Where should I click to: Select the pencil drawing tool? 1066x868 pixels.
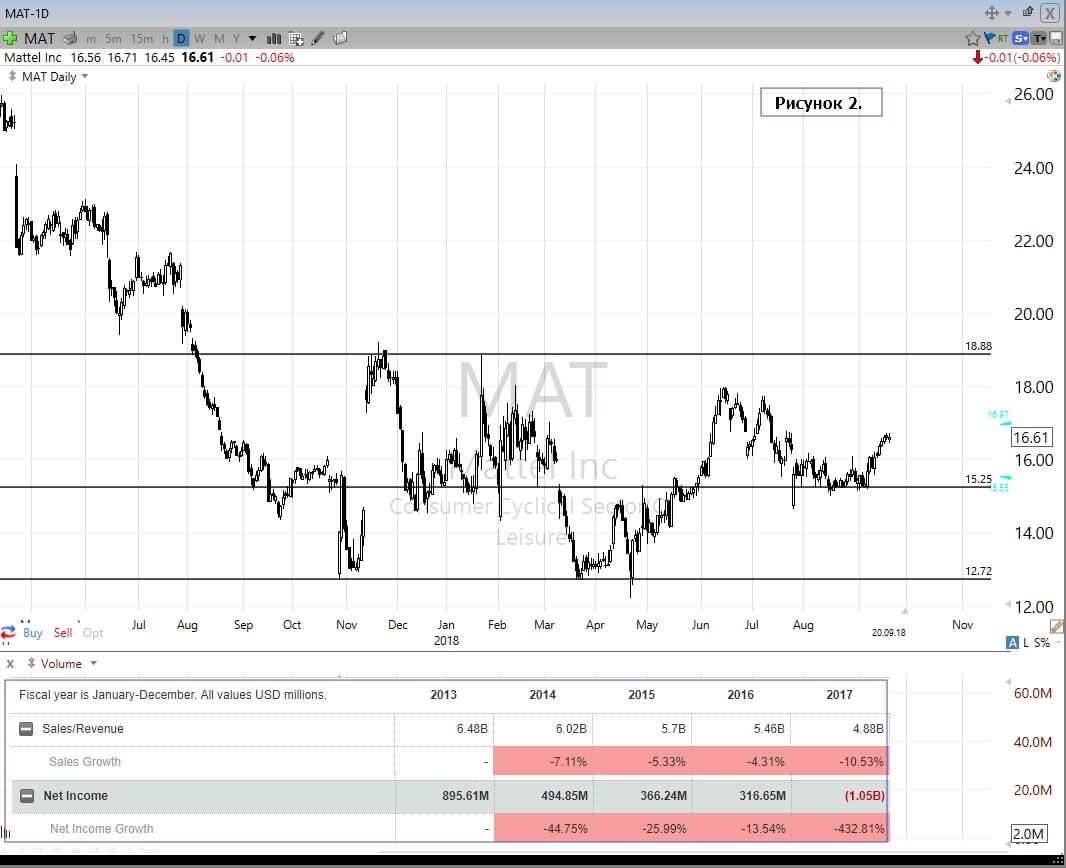point(318,38)
